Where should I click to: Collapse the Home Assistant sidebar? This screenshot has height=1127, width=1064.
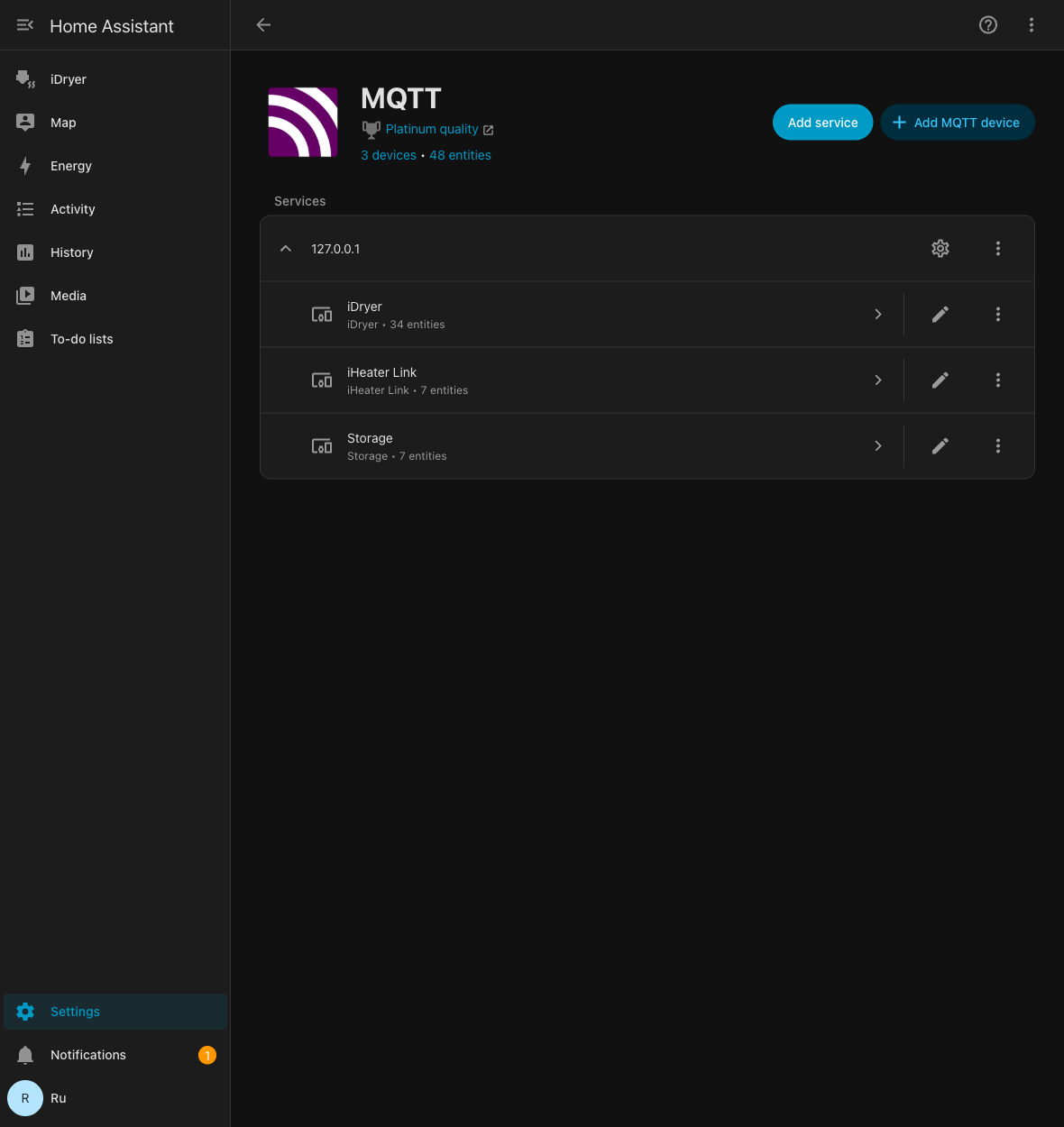click(25, 25)
